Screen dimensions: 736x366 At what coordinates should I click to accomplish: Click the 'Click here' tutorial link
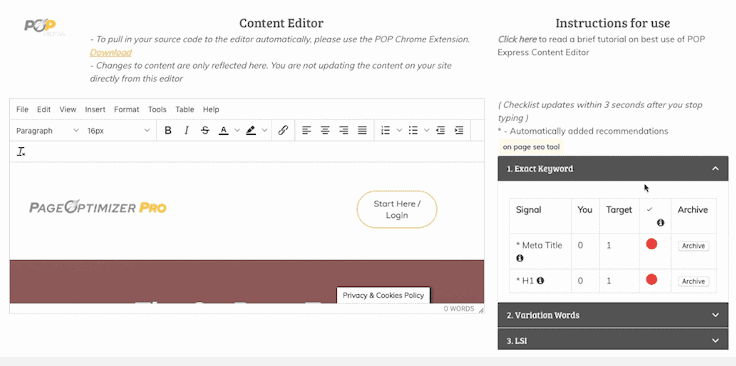[x=517, y=39]
